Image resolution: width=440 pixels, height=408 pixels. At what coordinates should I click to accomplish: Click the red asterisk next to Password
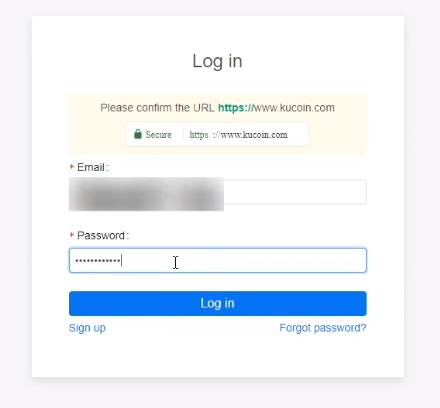(72, 236)
